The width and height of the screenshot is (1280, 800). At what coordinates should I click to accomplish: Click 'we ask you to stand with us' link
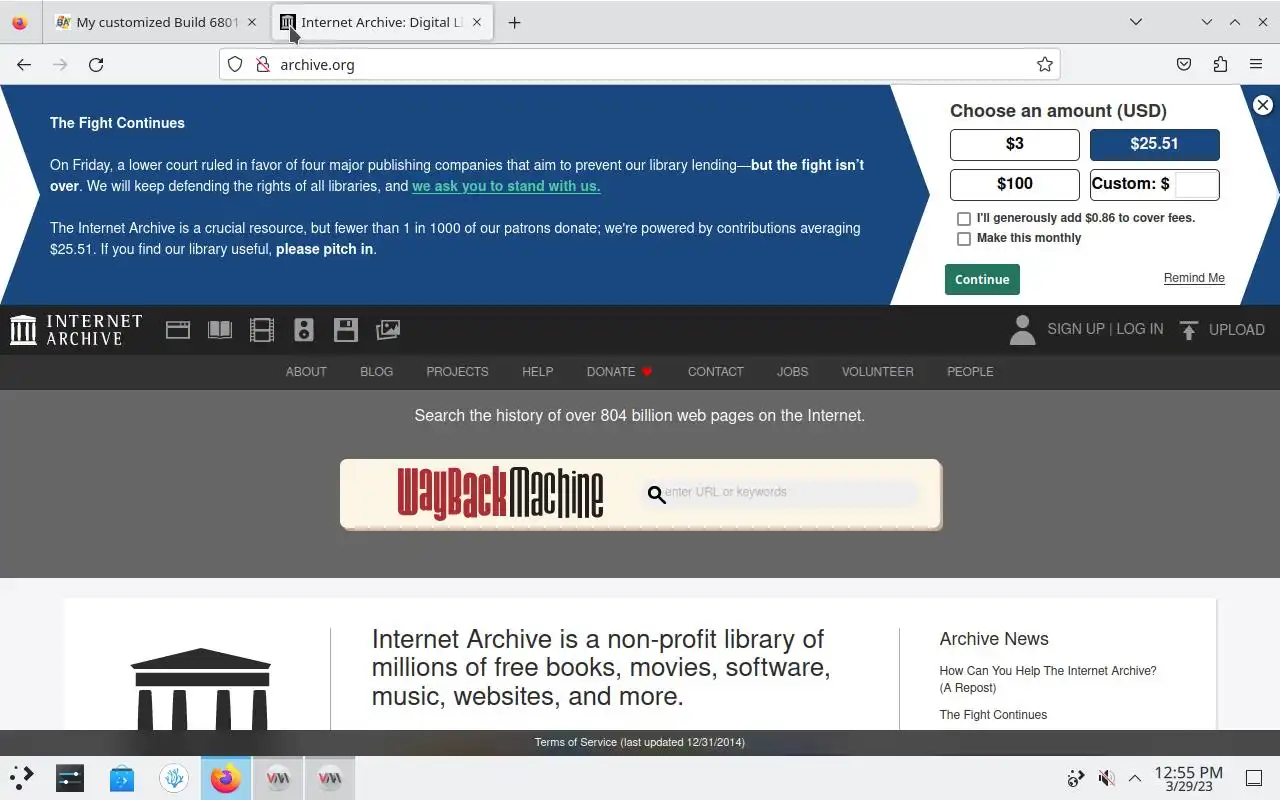coord(506,186)
